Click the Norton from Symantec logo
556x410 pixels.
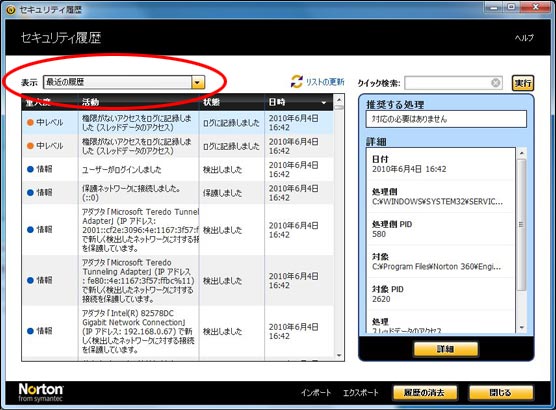point(41,392)
